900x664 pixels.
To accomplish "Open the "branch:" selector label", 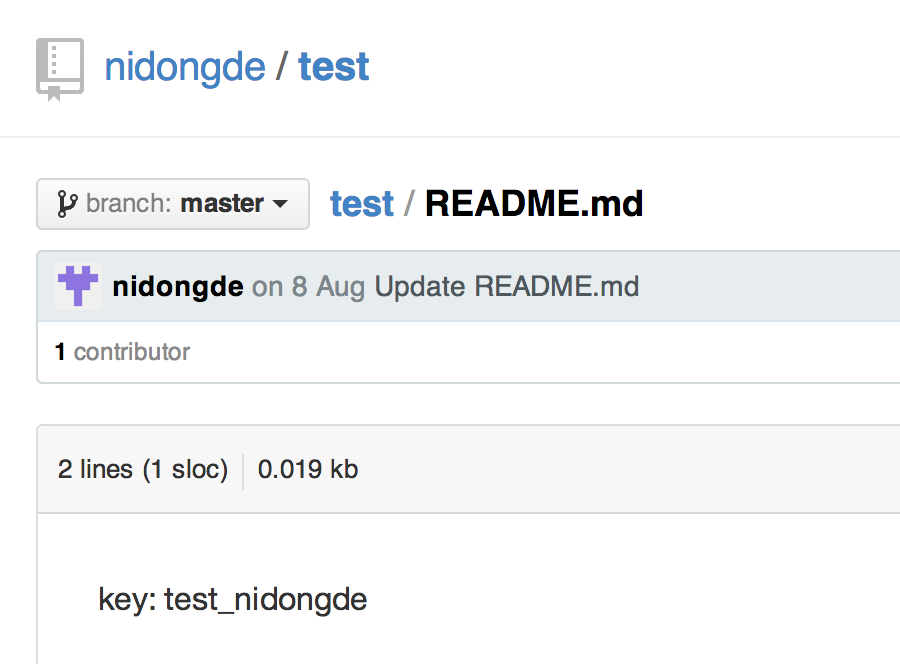I will pos(130,204).
